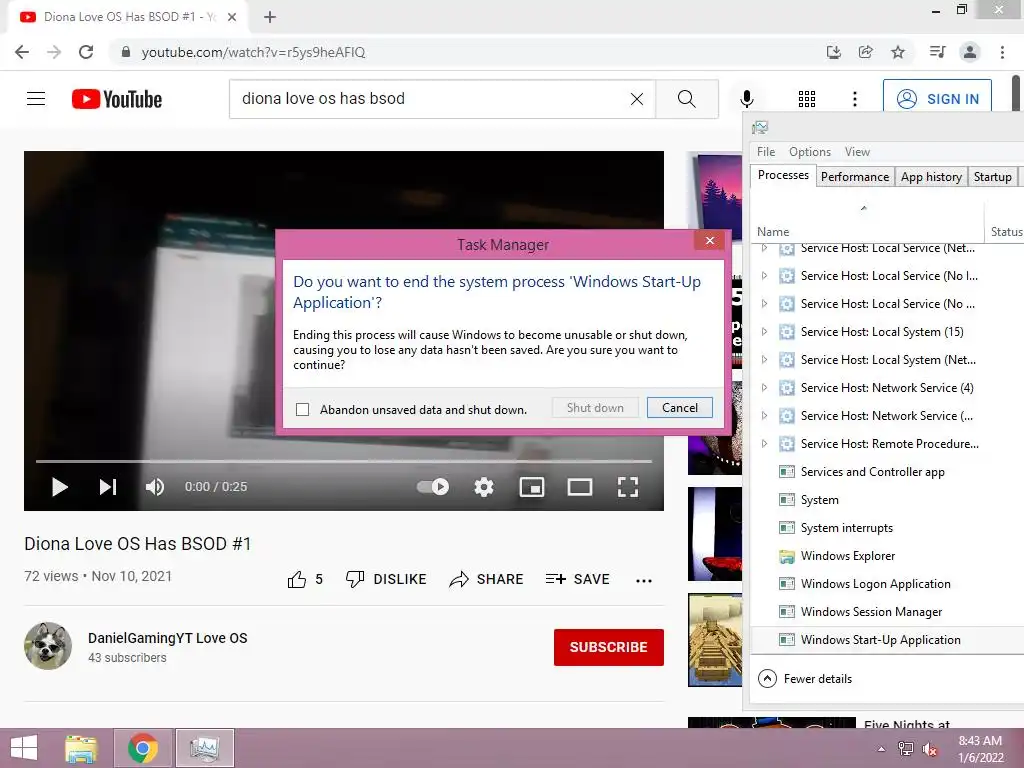Viewport: 1024px width, 768px height.
Task: Reload the YouTube page
Action: [x=86, y=52]
